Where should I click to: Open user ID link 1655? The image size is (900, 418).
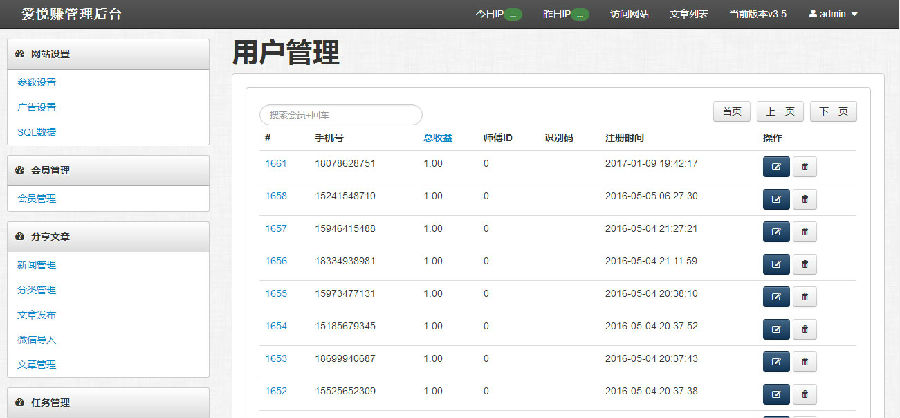pos(276,293)
